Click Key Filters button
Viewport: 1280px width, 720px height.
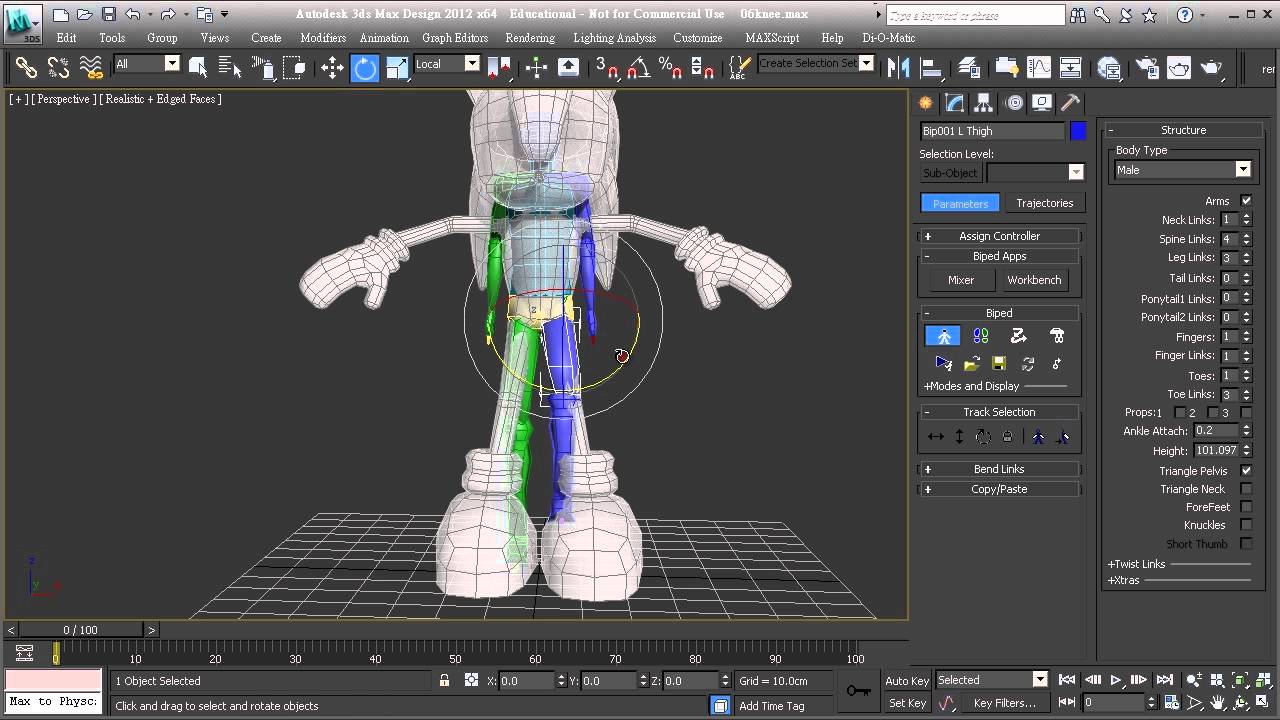pos(1005,703)
